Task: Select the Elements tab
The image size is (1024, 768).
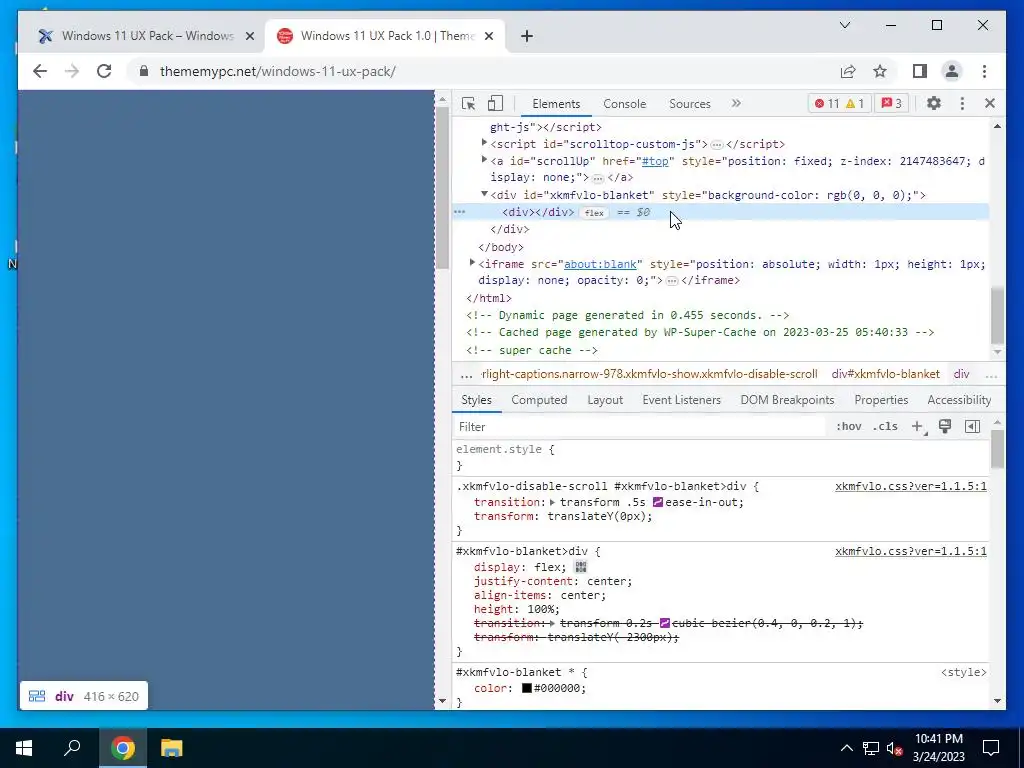Action: (556, 104)
